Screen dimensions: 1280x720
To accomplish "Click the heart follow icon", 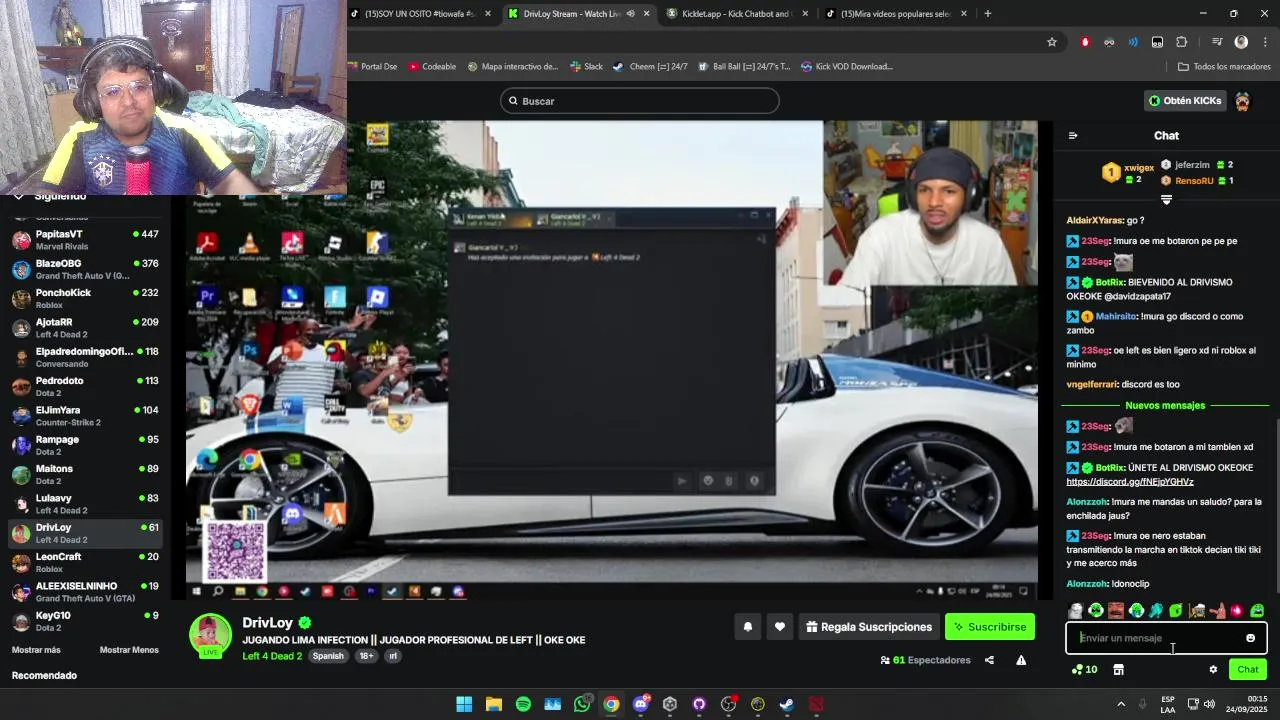I will click(x=779, y=627).
